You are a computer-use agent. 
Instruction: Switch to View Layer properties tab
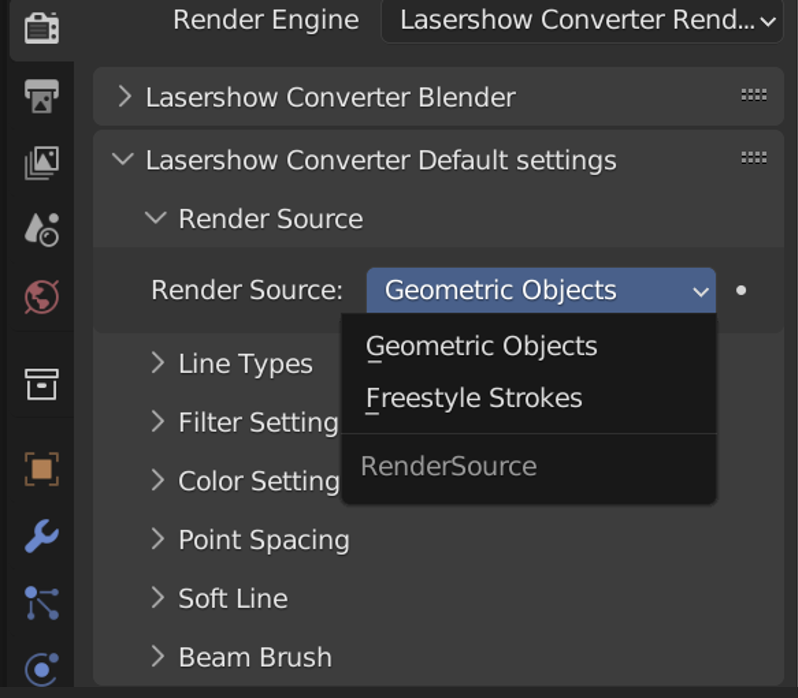(41, 162)
